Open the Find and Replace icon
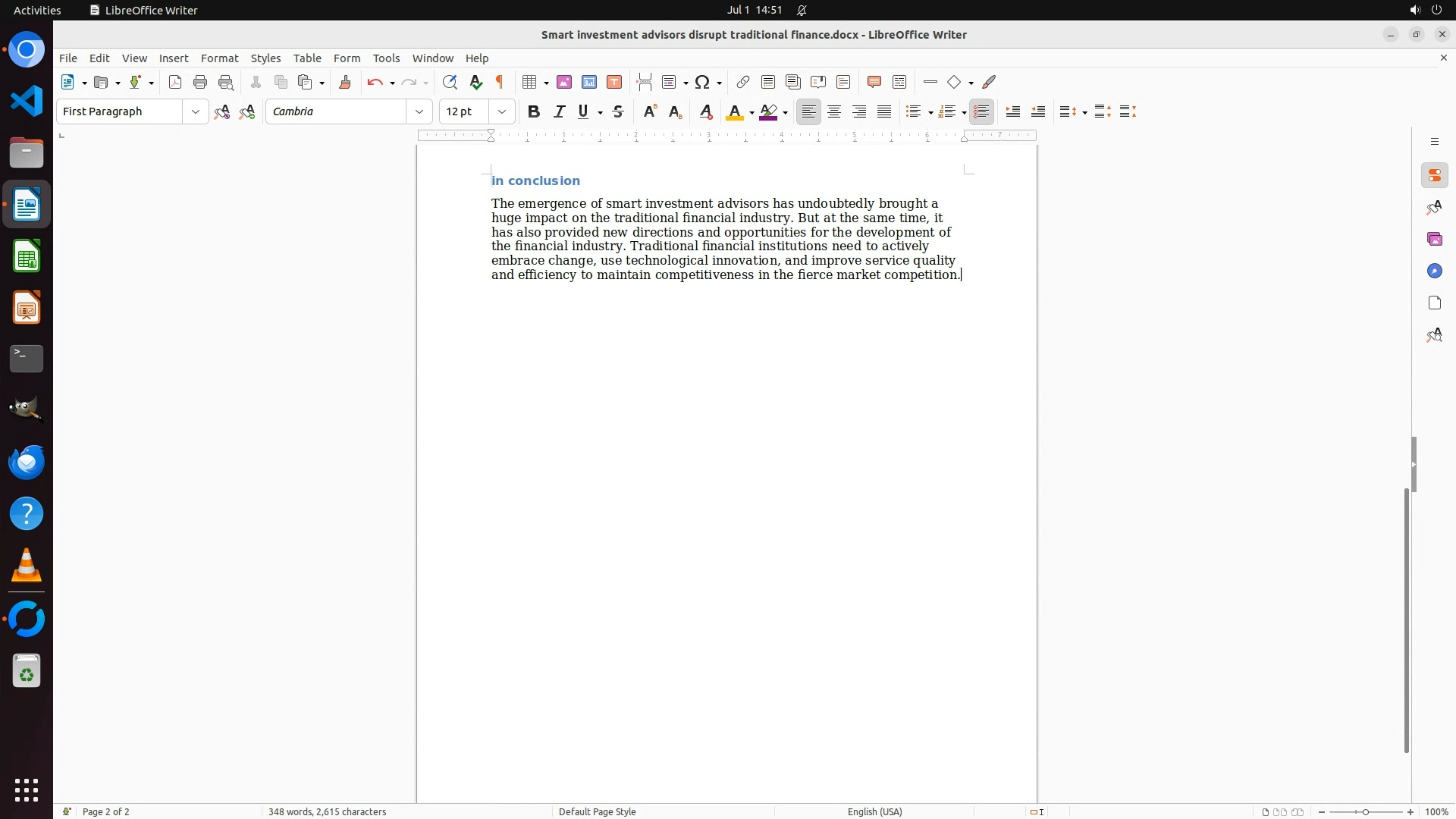Viewport: 1456px width, 819px height. 450,83
